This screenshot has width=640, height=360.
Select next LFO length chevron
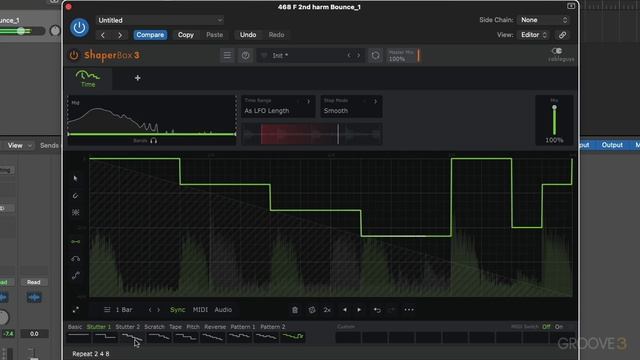click(158, 310)
